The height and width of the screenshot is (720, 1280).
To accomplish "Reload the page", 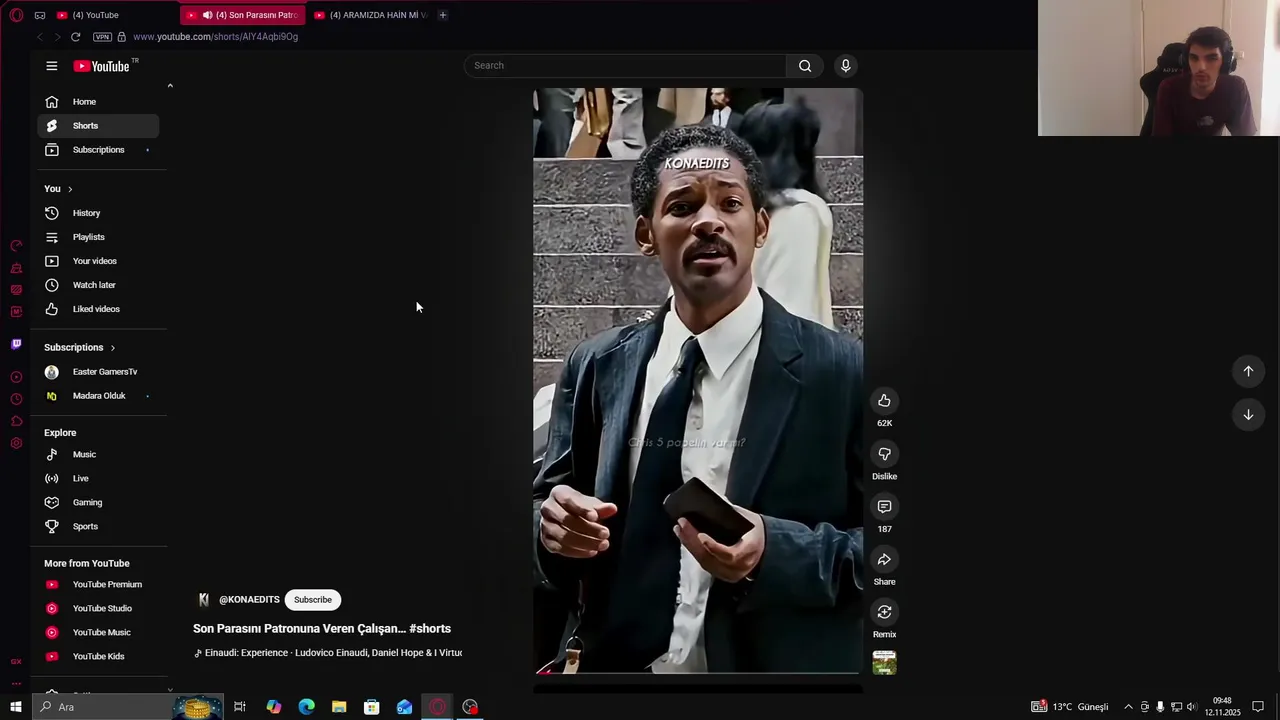I will (x=75, y=37).
